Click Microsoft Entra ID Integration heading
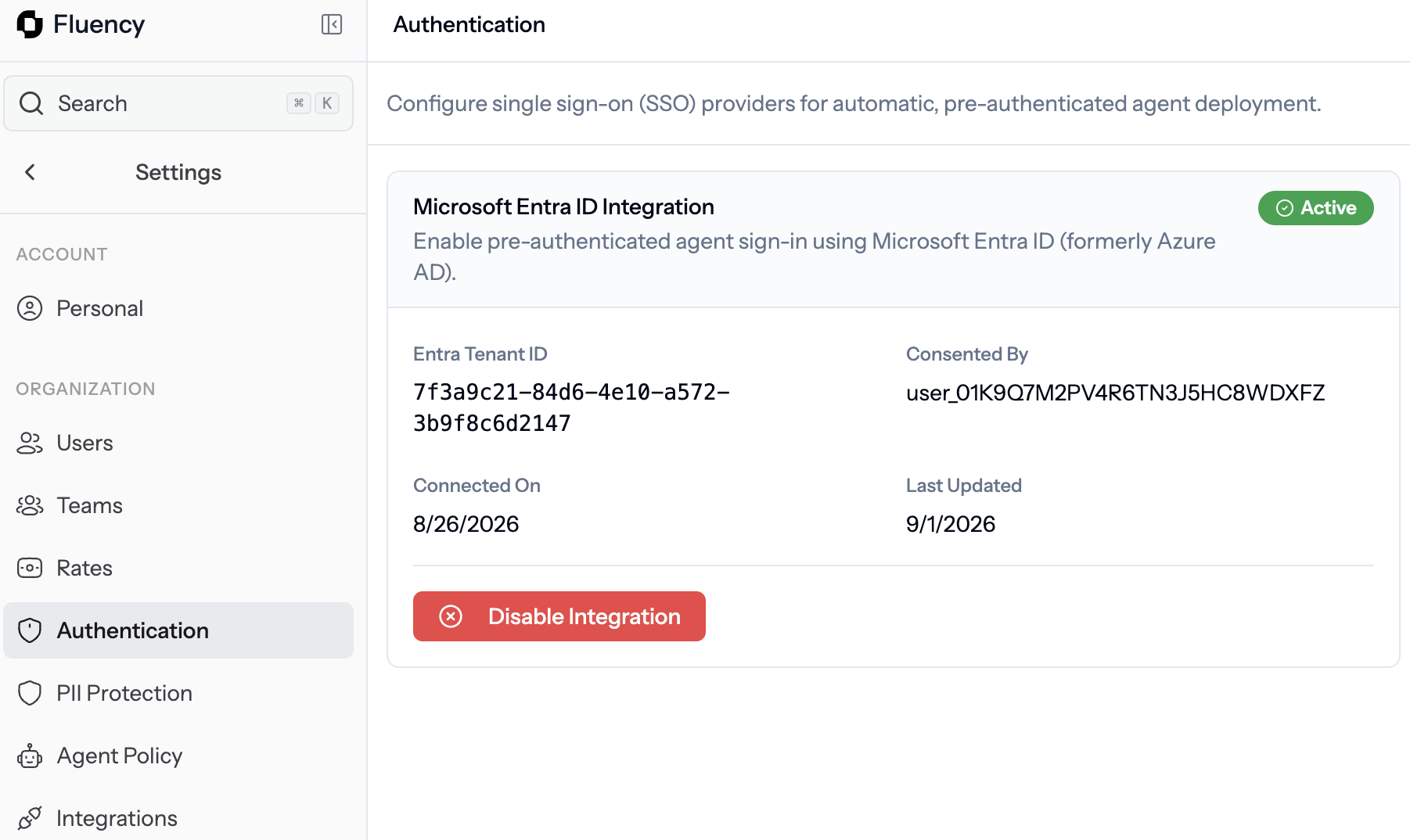1410x840 pixels. click(564, 206)
